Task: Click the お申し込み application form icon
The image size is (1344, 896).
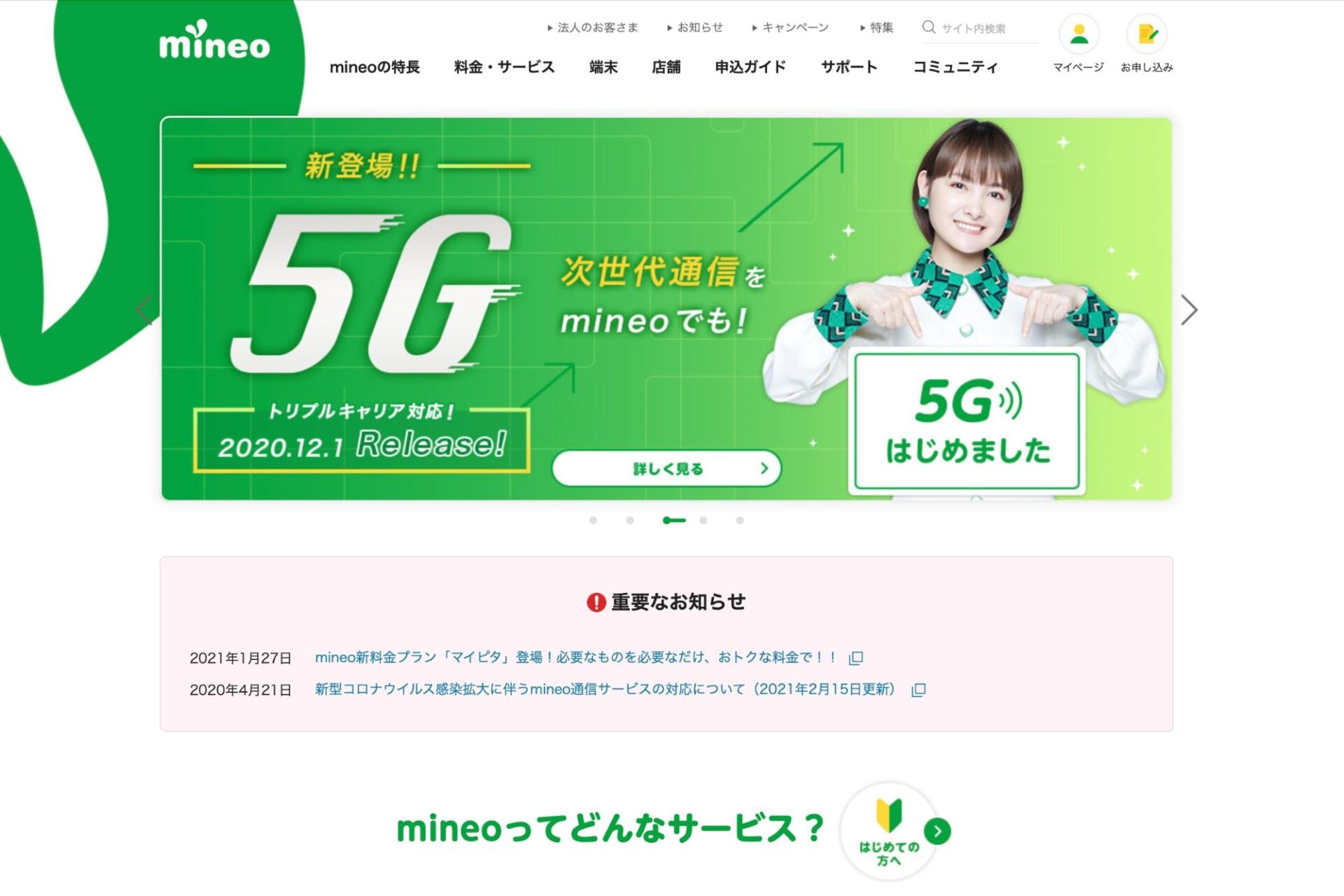Action: (1147, 34)
